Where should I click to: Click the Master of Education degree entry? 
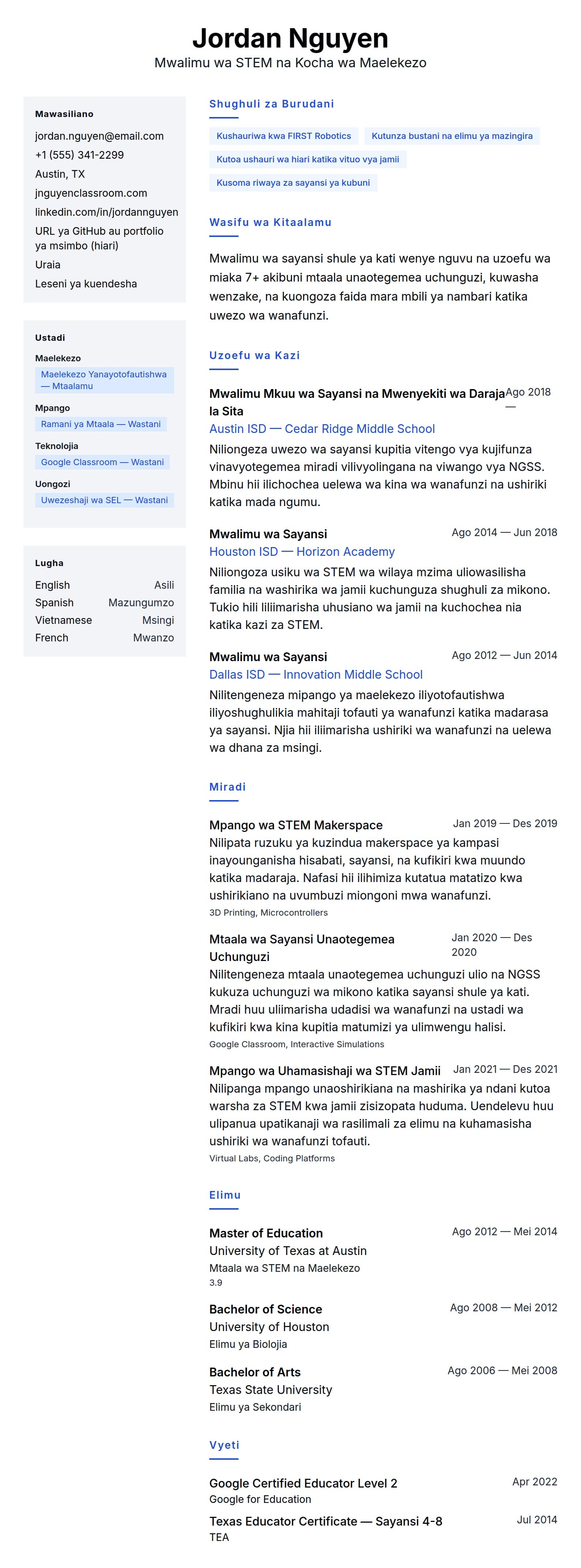pos(266,1233)
